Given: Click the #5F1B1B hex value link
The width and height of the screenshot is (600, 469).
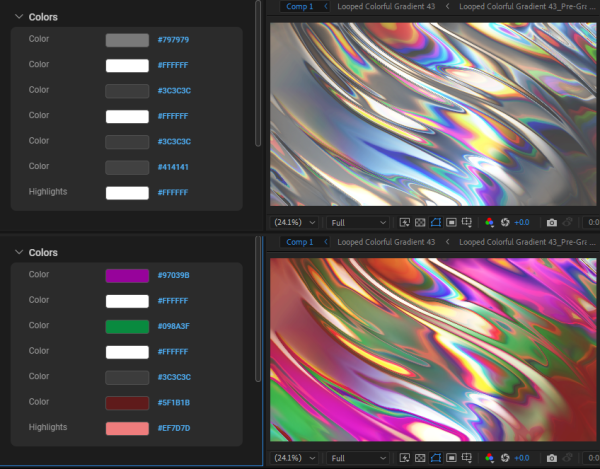Looking at the screenshot, I should 174,403.
